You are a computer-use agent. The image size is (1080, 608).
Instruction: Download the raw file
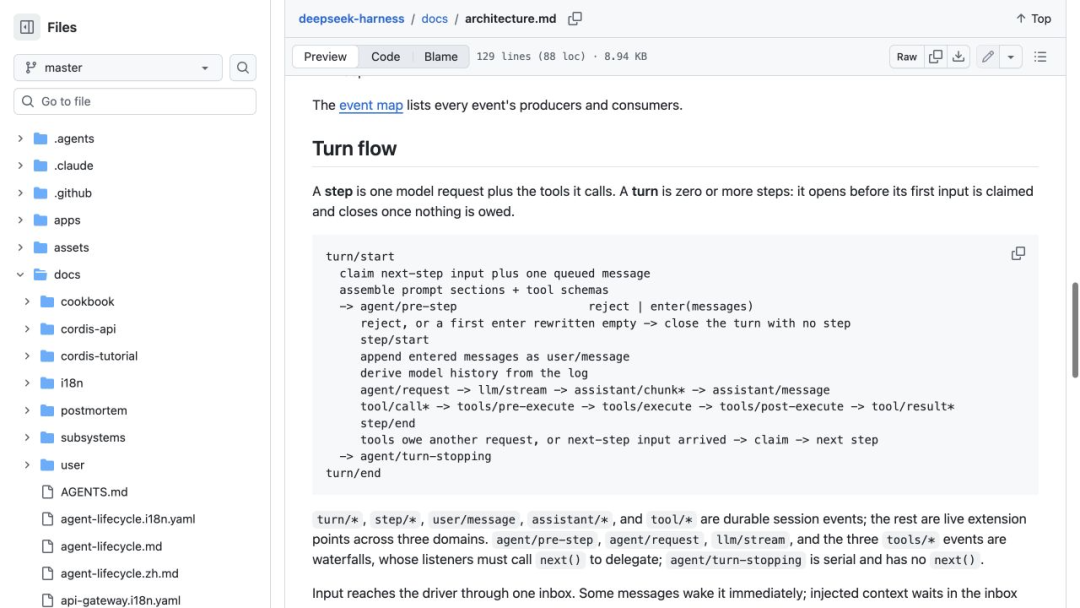pyautogui.click(x=958, y=56)
